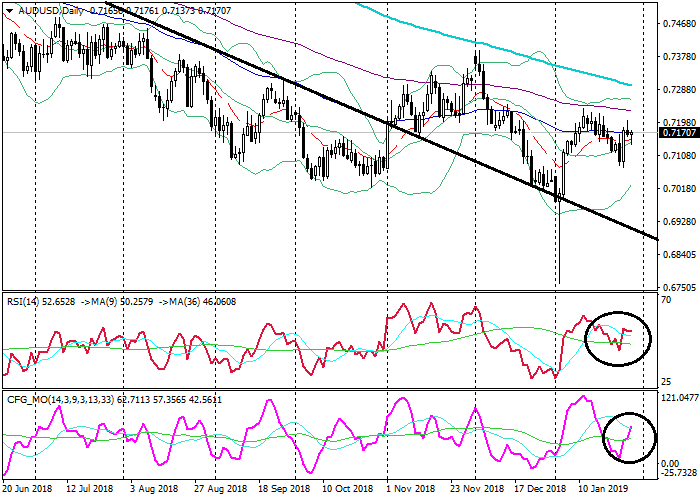700x500 pixels.
Task: Click the CFG_MO scale value 121.0477
Action: tap(678, 397)
